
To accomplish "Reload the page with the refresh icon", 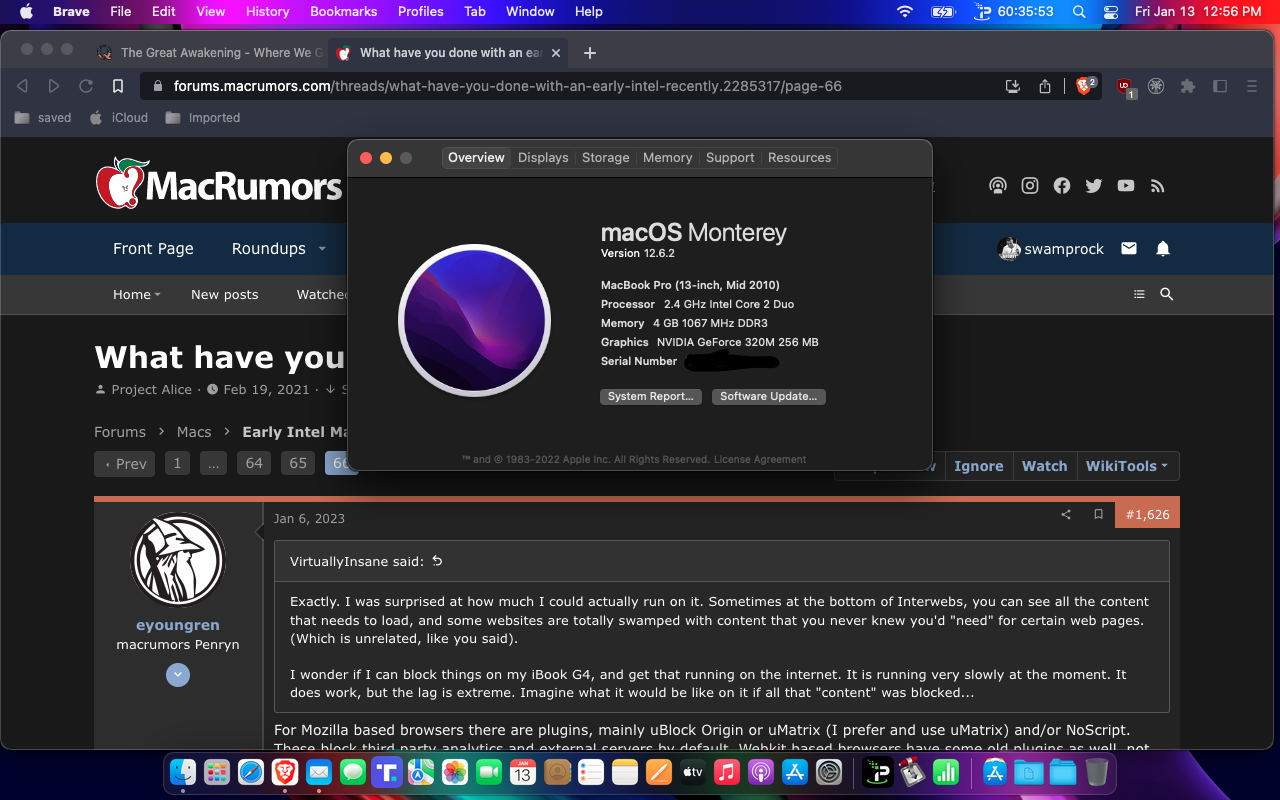I will pyautogui.click(x=86, y=86).
